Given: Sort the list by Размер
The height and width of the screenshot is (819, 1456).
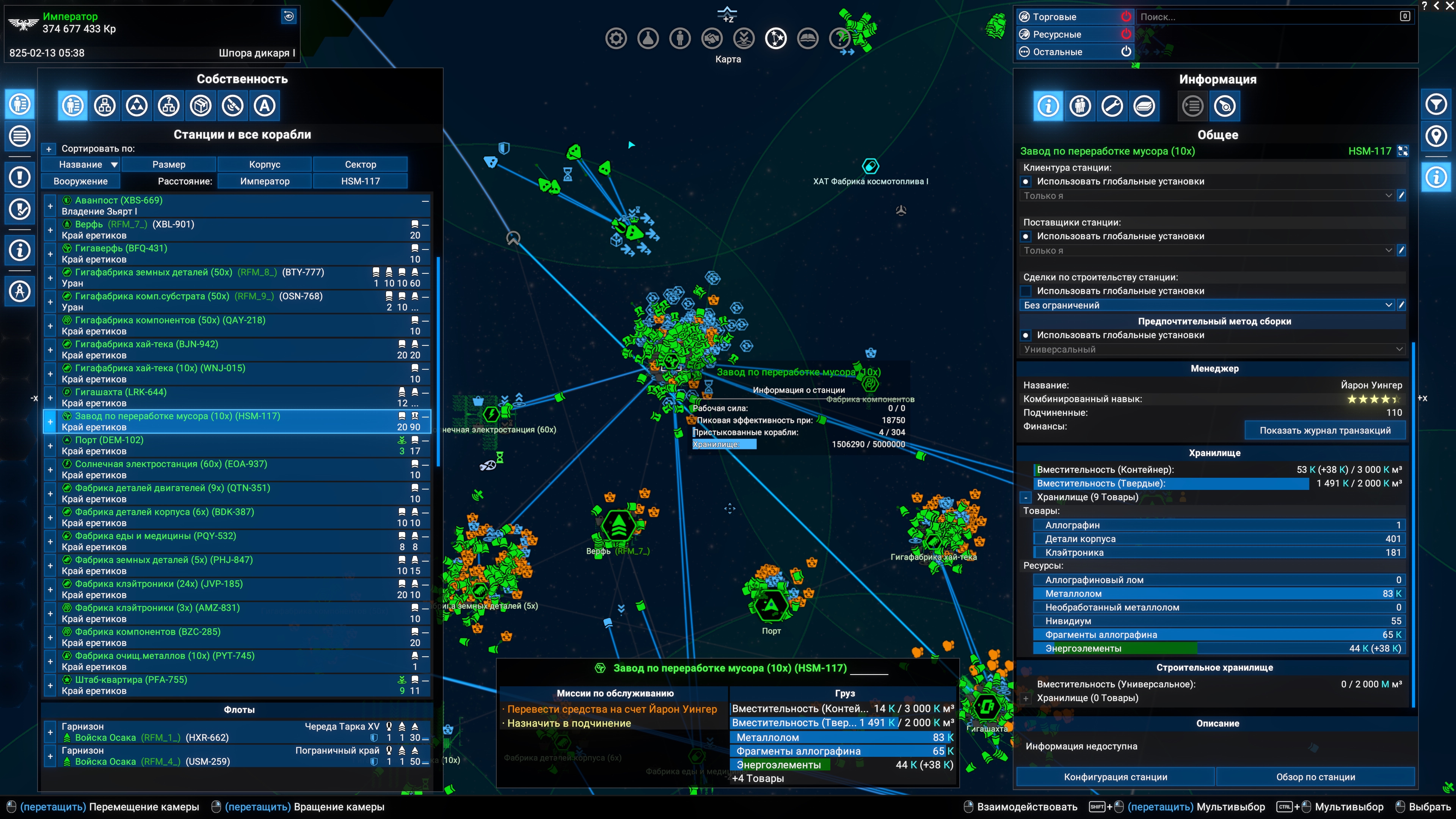Looking at the screenshot, I should (168, 165).
